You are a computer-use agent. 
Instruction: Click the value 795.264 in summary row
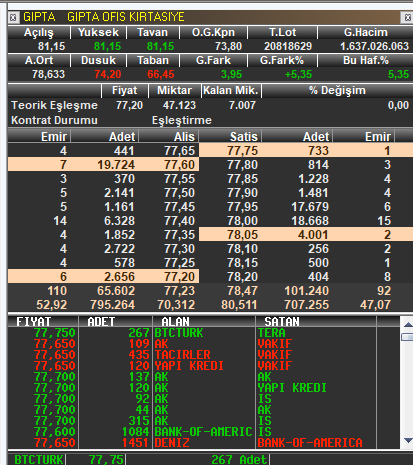point(113,305)
